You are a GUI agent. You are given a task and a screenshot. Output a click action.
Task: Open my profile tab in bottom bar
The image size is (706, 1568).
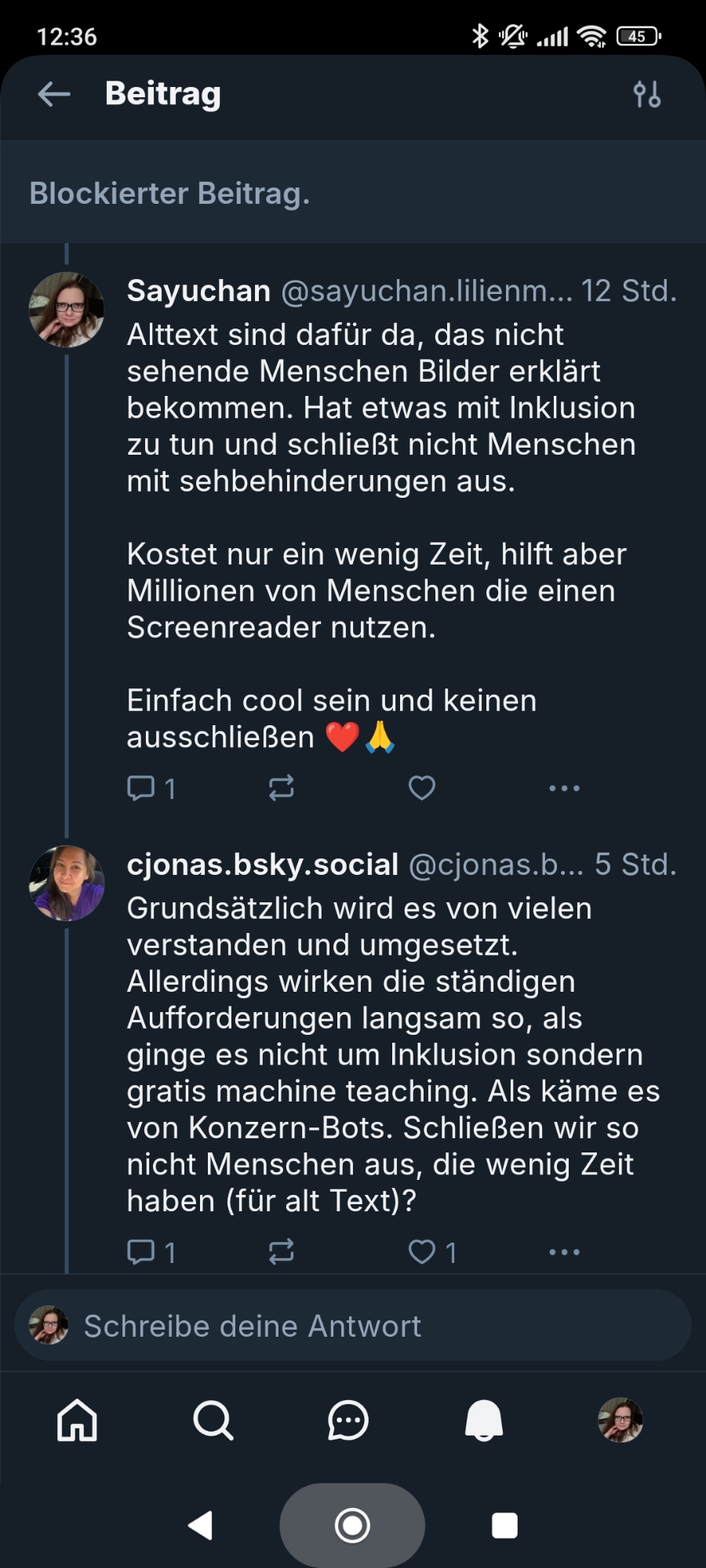620,1420
